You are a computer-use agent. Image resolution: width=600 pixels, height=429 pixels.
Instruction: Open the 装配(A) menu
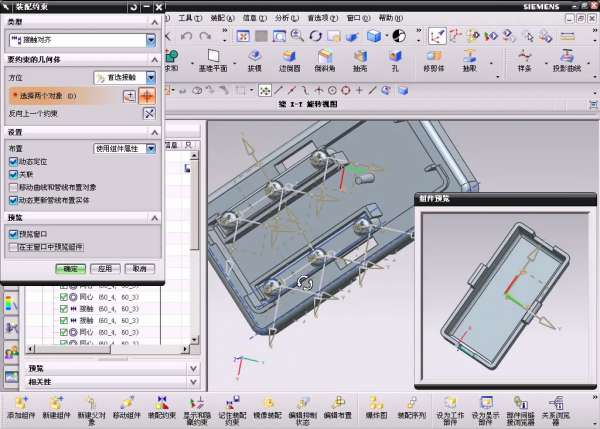pos(222,18)
